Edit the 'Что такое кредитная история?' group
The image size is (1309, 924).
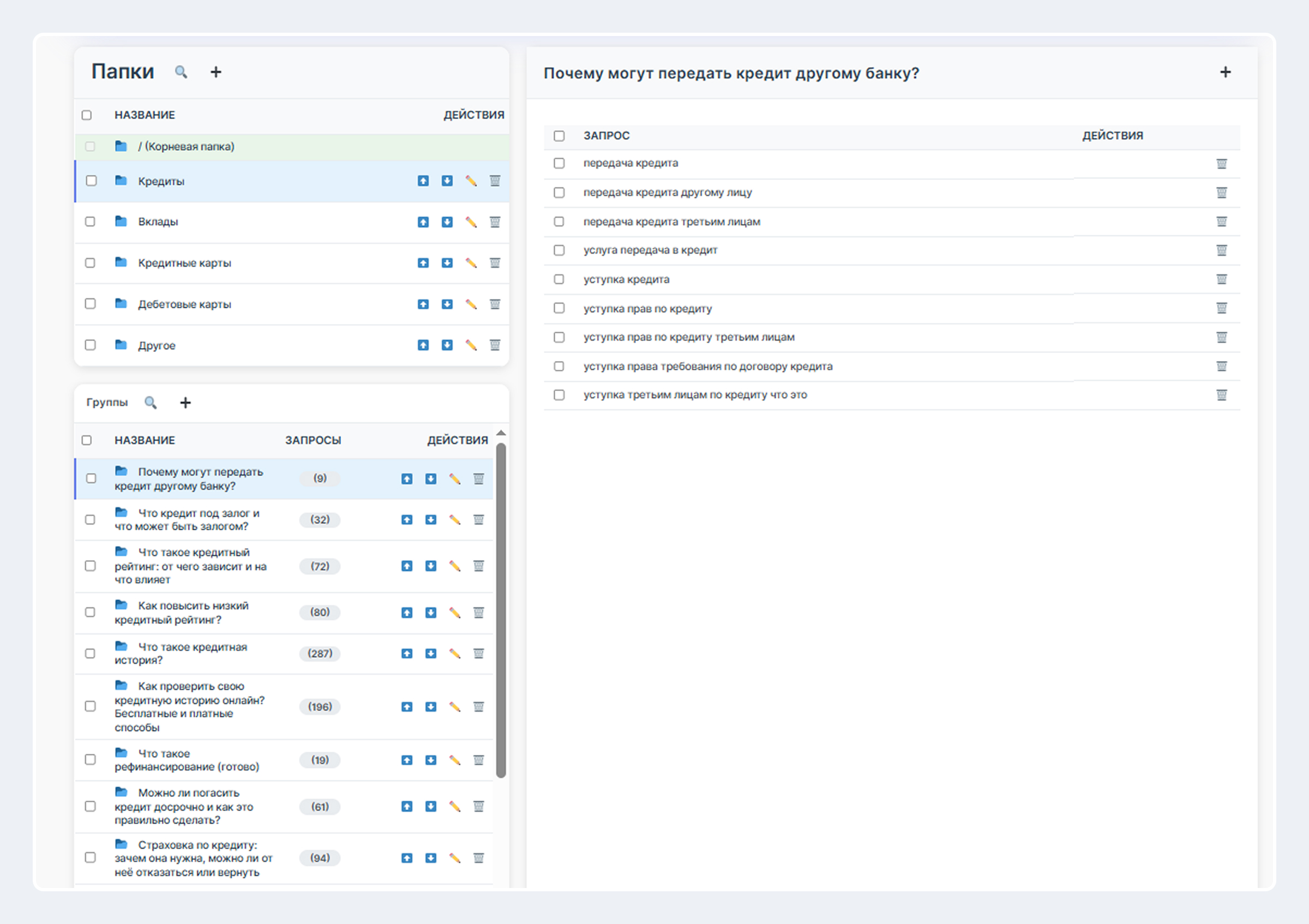tap(454, 653)
